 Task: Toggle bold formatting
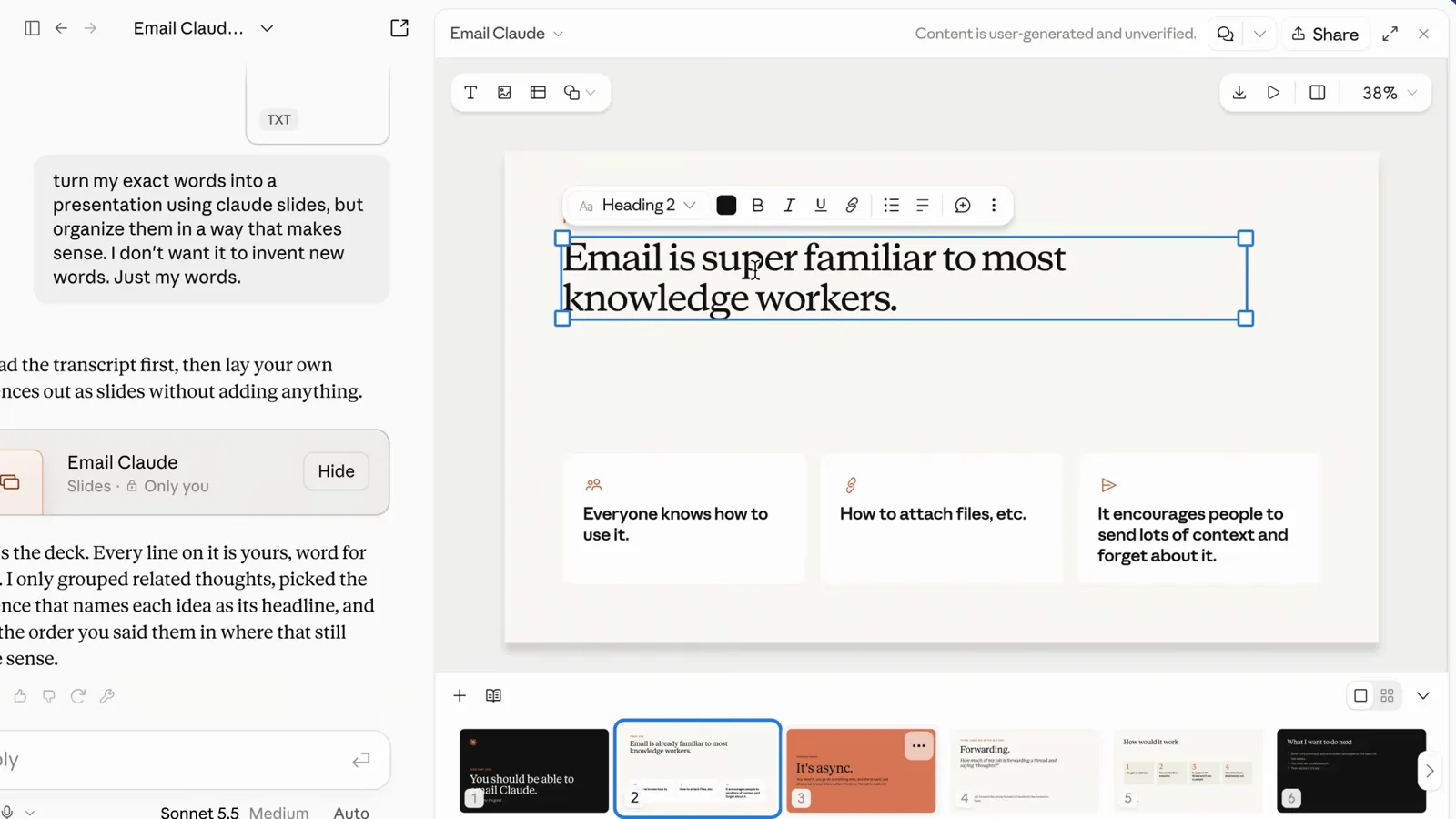[x=757, y=206]
